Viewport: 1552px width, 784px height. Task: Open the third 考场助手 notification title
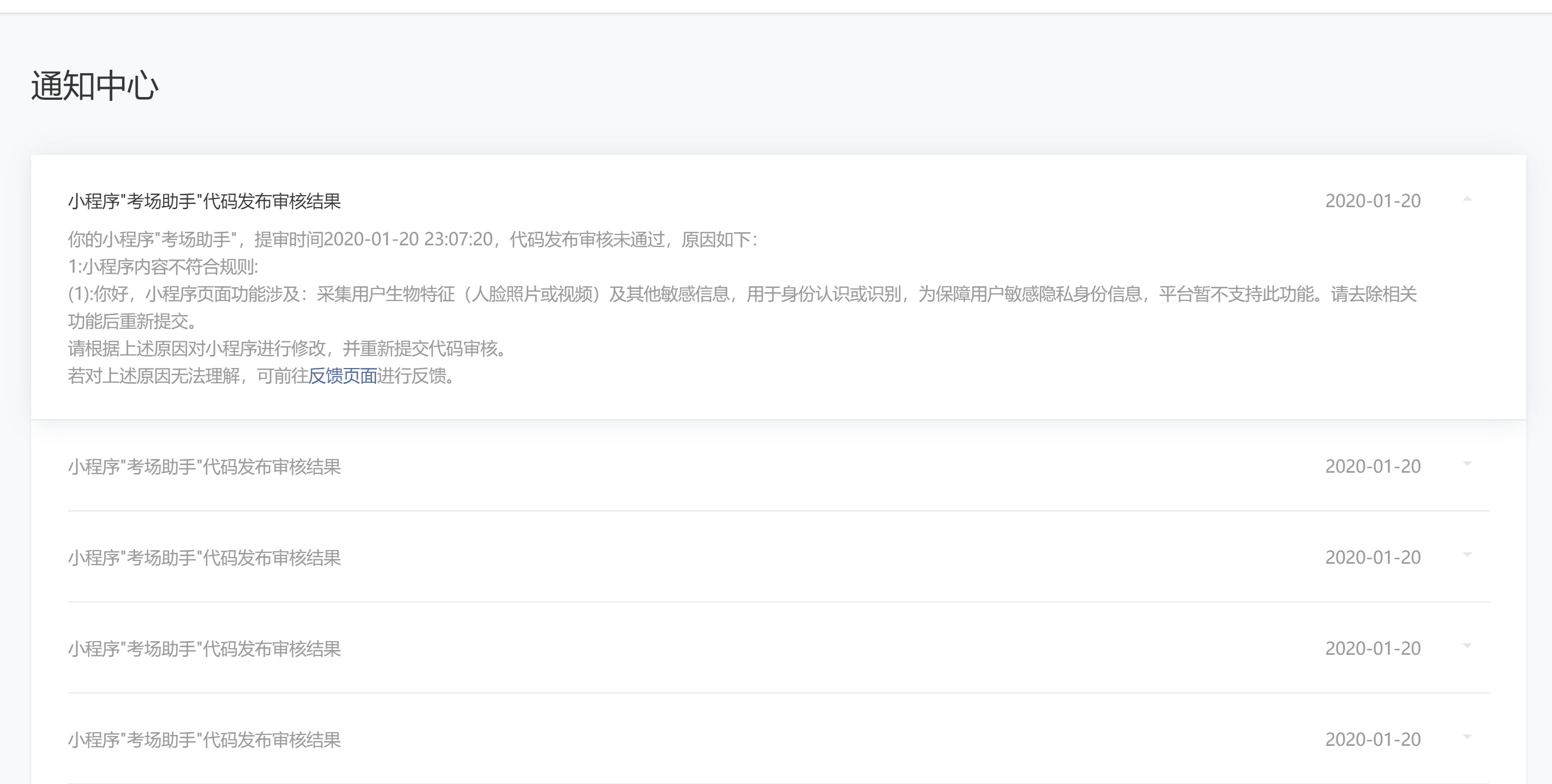pos(204,558)
